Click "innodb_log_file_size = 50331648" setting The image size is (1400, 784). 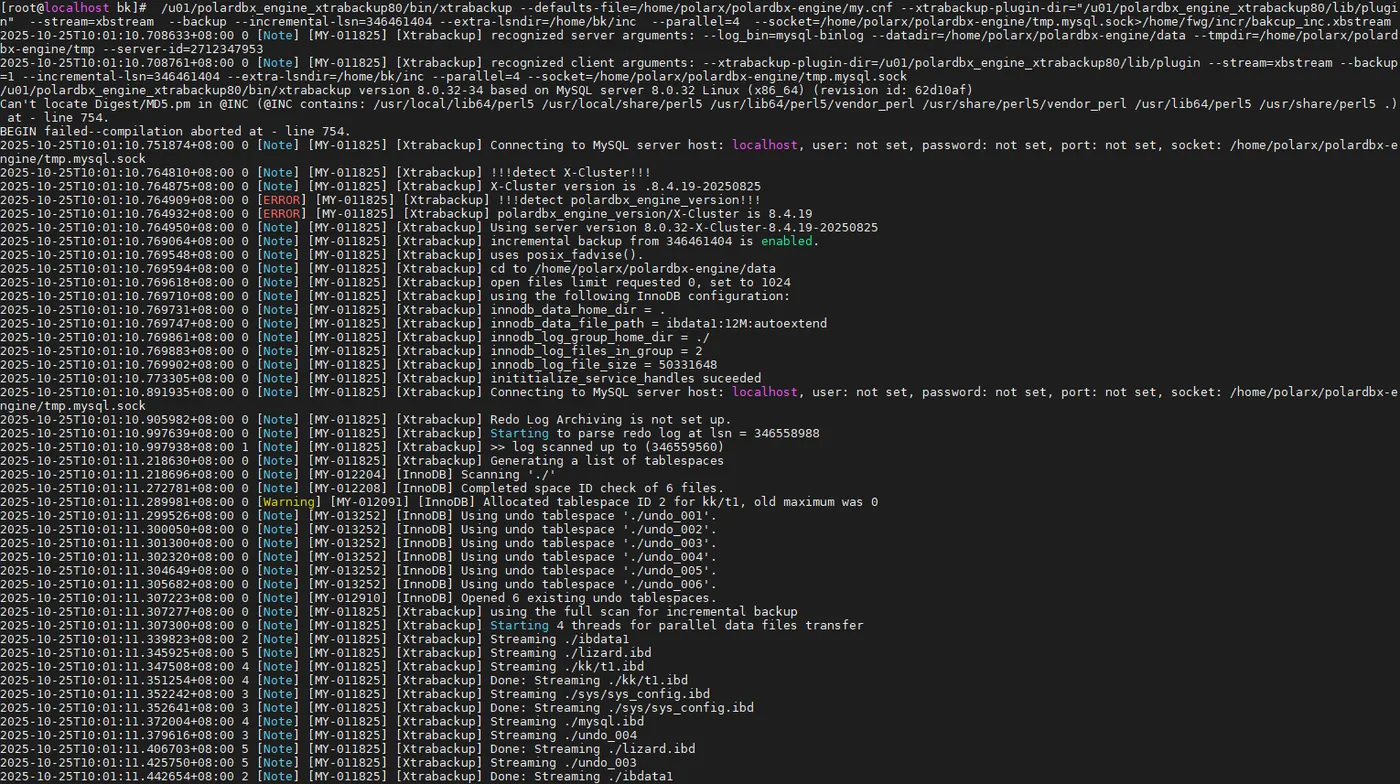tap(603, 365)
